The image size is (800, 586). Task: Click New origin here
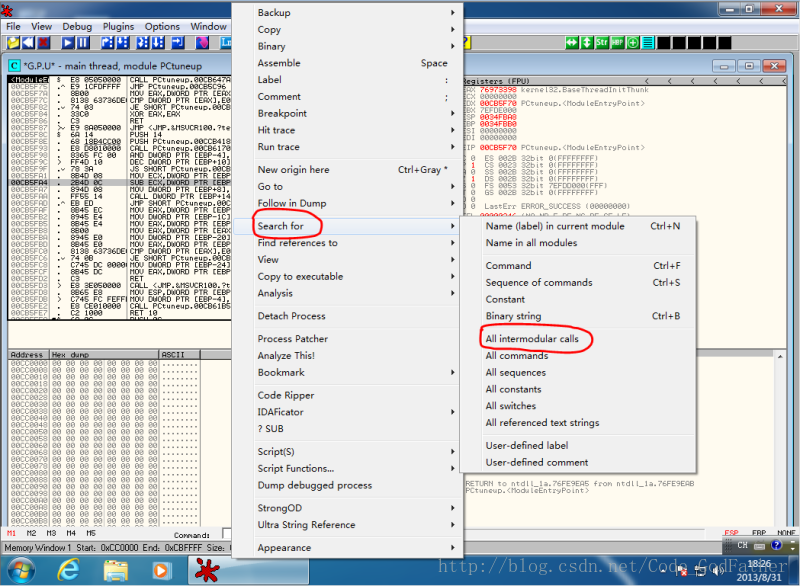coord(293,170)
